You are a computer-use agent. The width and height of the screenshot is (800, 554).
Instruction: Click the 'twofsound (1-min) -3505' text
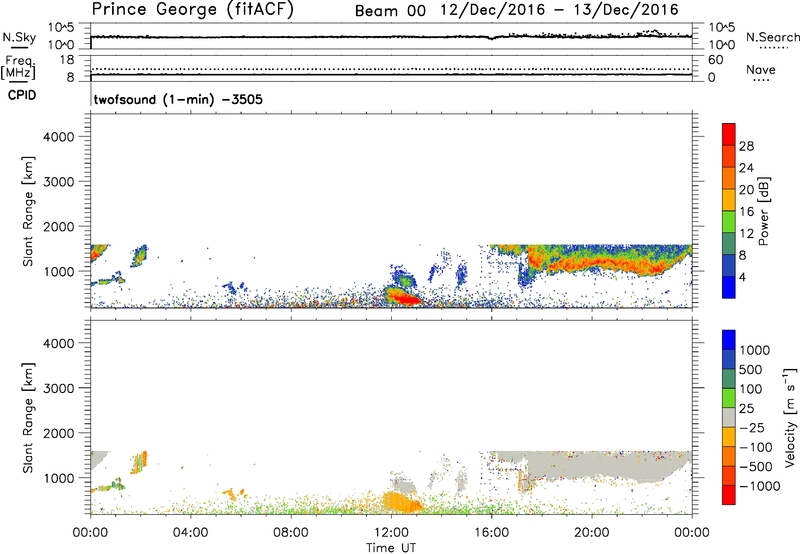(x=178, y=99)
